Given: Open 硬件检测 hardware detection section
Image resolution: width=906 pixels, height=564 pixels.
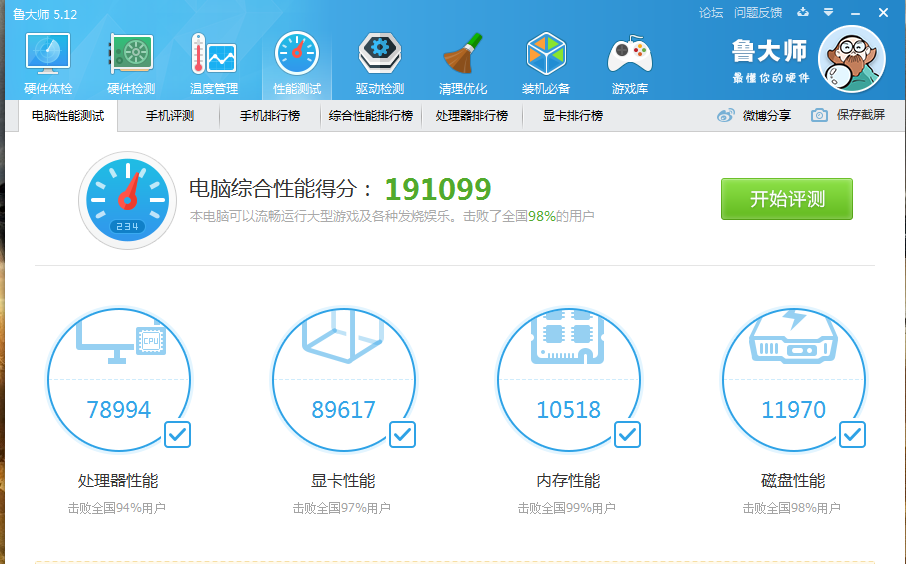Looking at the screenshot, I should click(130, 63).
